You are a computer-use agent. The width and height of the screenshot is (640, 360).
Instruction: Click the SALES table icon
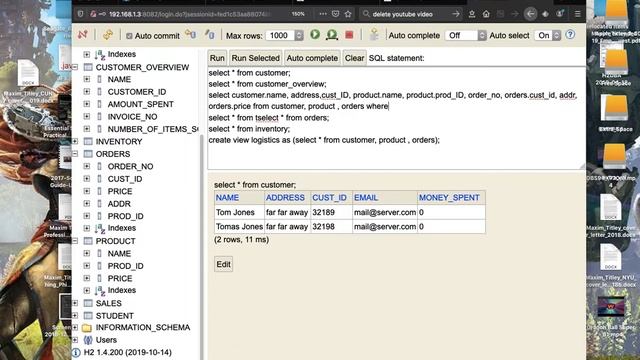[x=88, y=303]
